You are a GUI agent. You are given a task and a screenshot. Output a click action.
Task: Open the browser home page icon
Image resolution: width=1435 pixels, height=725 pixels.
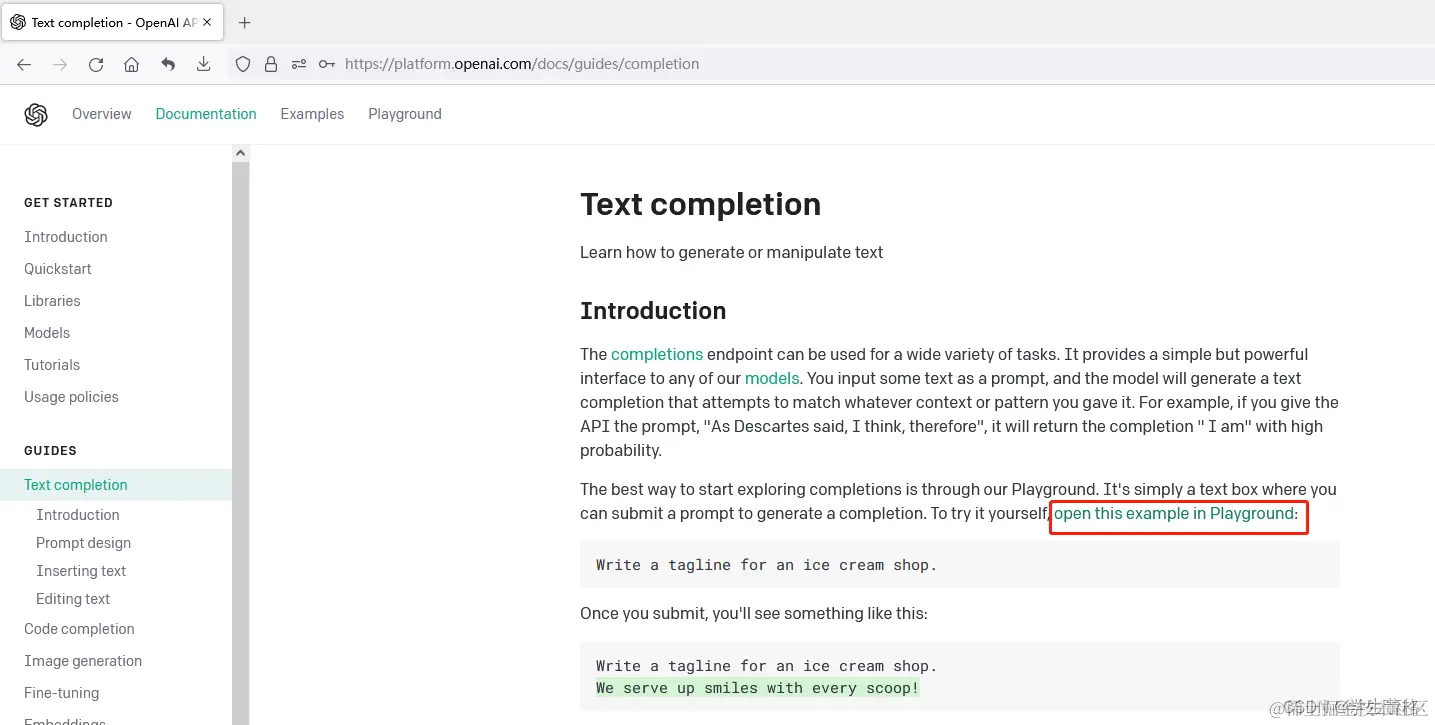coord(131,64)
